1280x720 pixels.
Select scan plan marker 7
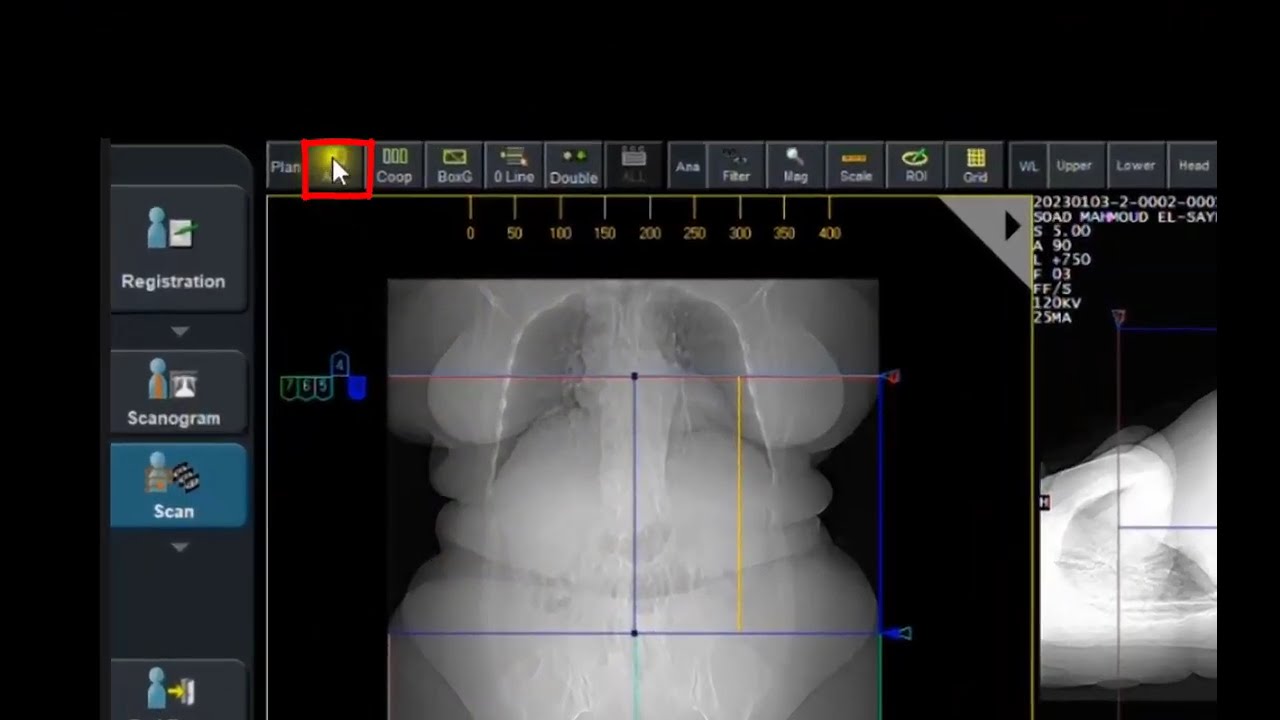(x=289, y=388)
